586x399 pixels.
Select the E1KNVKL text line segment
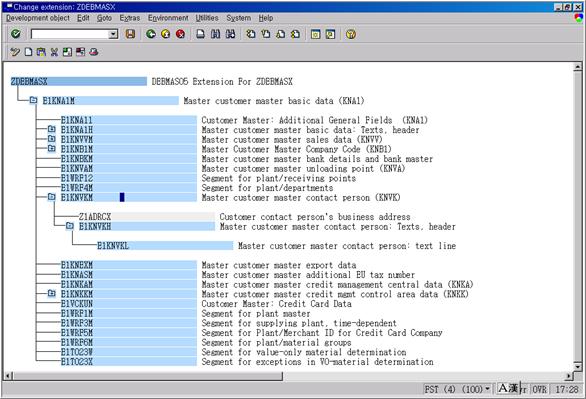click(x=164, y=246)
